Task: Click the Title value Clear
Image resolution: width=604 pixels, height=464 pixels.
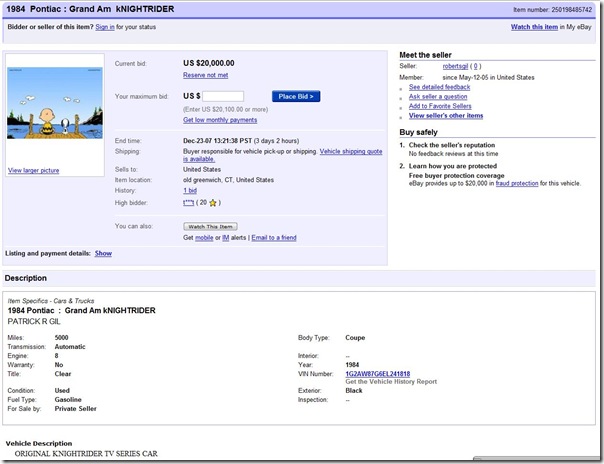Action: click(x=63, y=374)
